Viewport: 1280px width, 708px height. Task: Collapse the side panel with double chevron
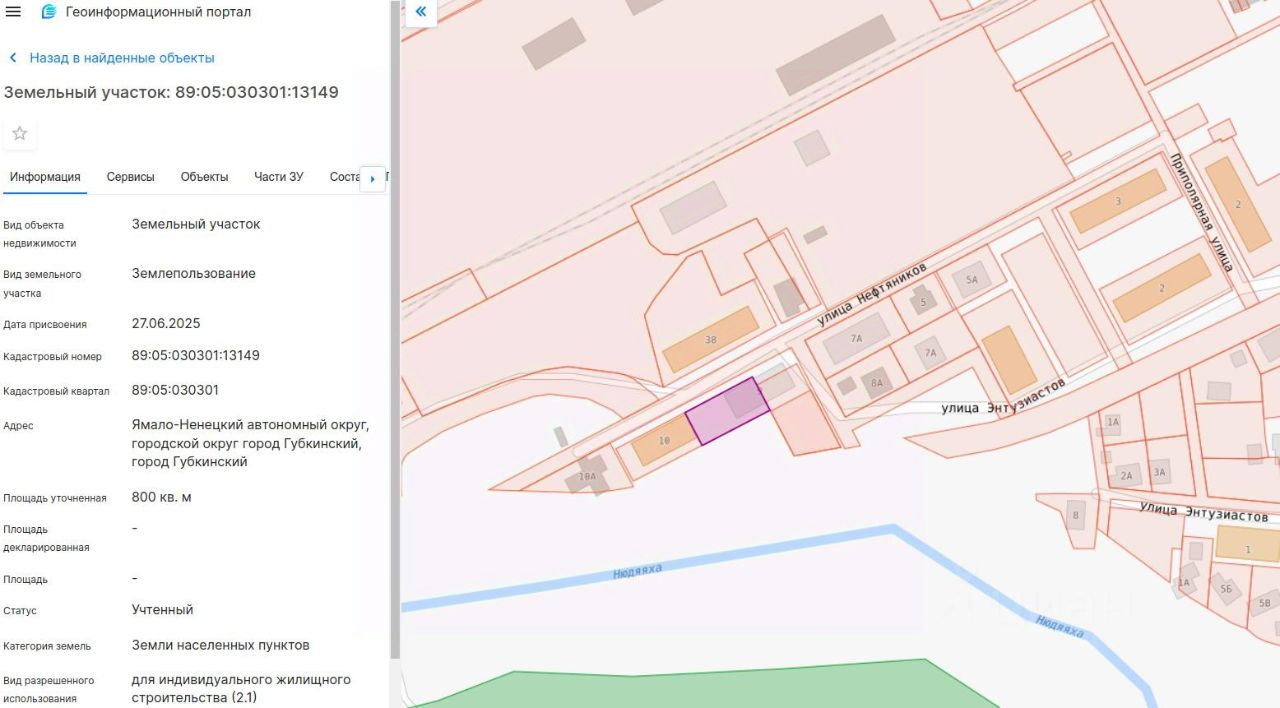coord(420,12)
